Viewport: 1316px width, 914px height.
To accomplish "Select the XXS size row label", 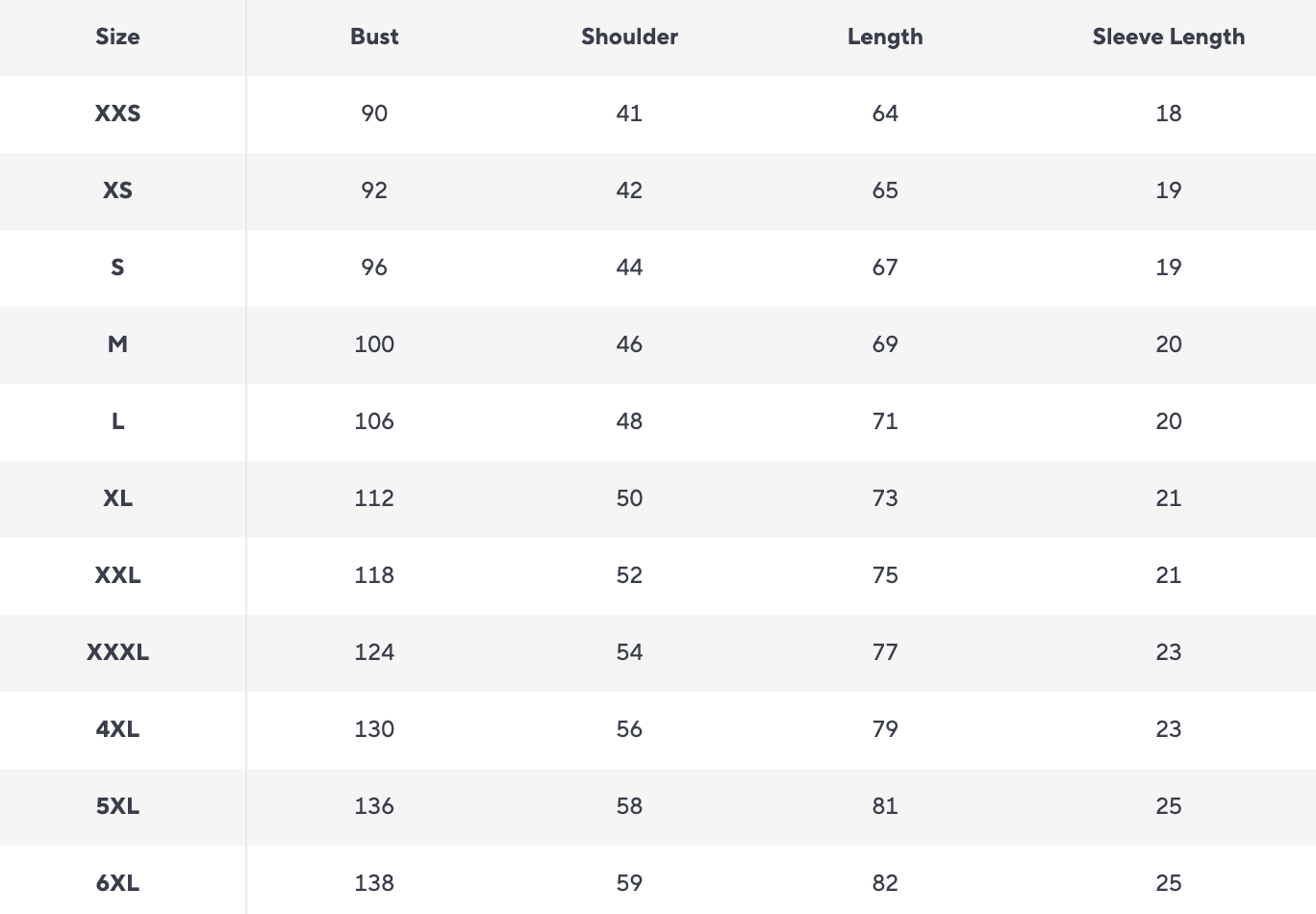I will (x=117, y=114).
